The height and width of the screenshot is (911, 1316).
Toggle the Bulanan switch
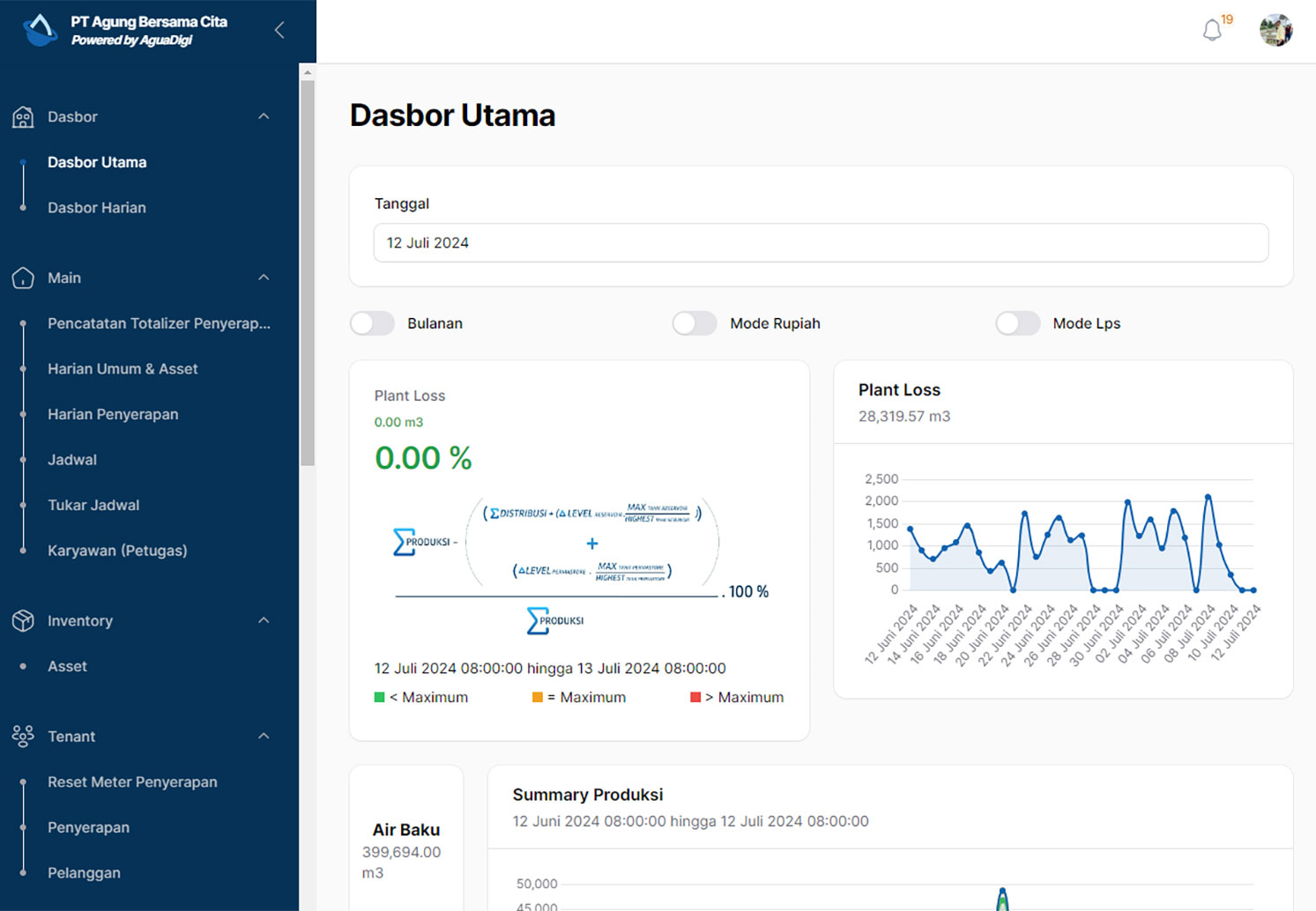tap(373, 323)
